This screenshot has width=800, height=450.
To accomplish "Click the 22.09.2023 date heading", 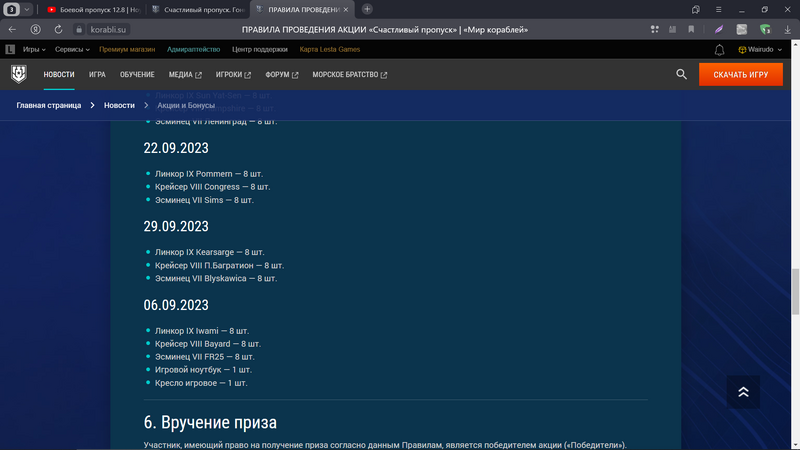I will [x=176, y=148].
